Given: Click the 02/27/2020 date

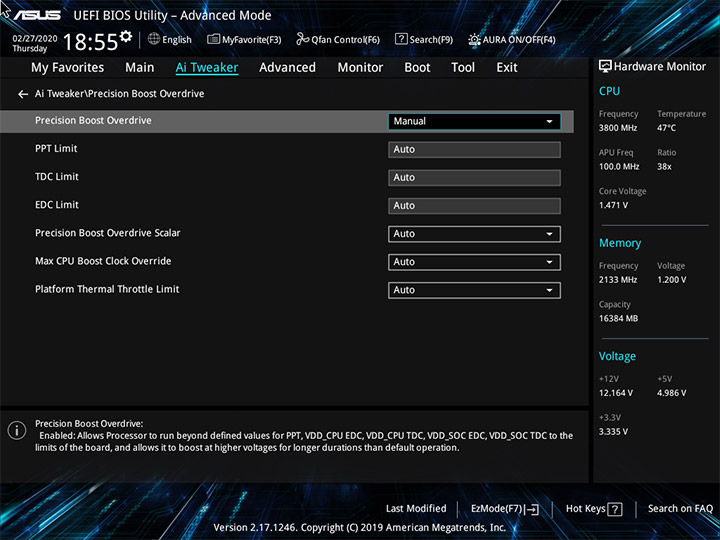Looking at the screenshot, I should pos(35,39).
